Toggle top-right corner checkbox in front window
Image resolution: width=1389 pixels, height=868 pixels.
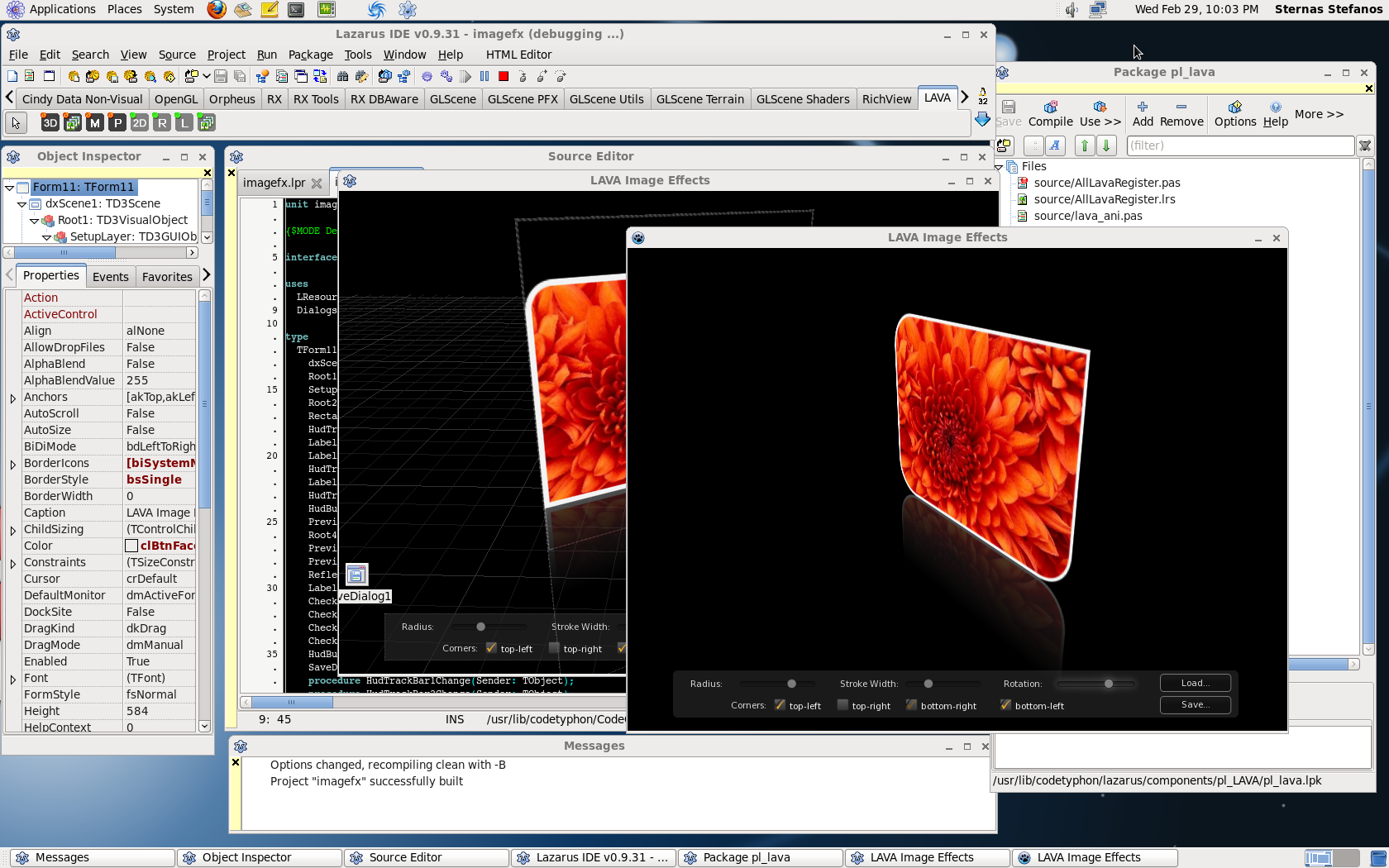tap(842, 705)
